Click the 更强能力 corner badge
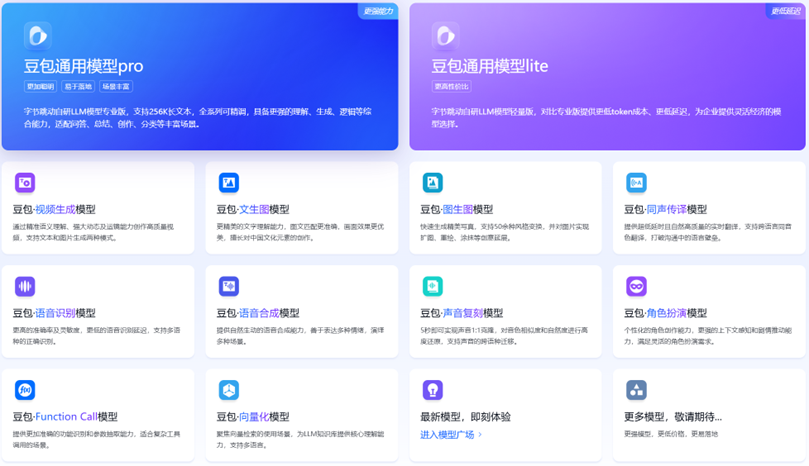This screenshot has width=809, height=466. click(378, 11)
